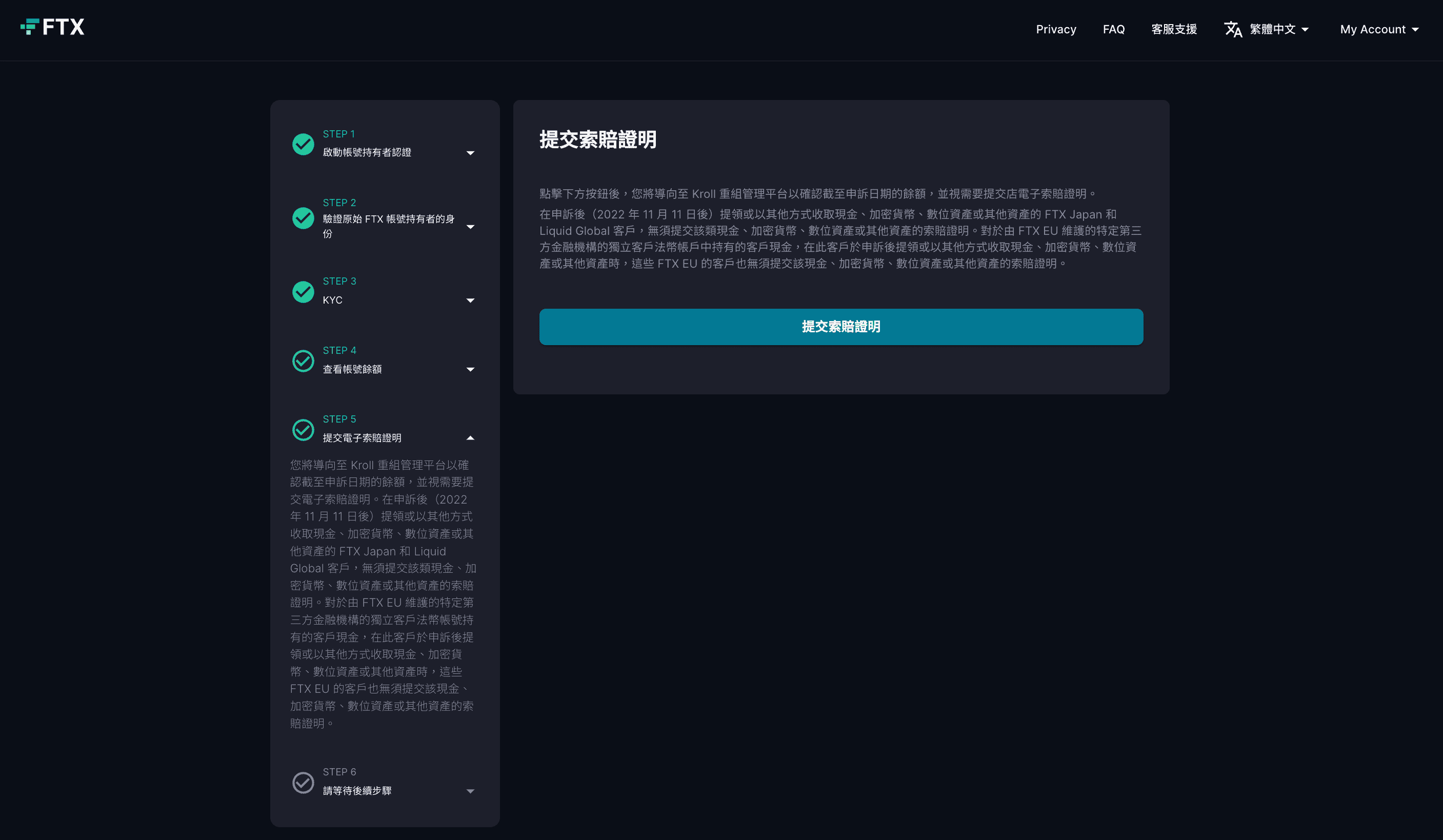Click 驗證原始 FTX 帳號持有者的身份 title

coord(388,226)
